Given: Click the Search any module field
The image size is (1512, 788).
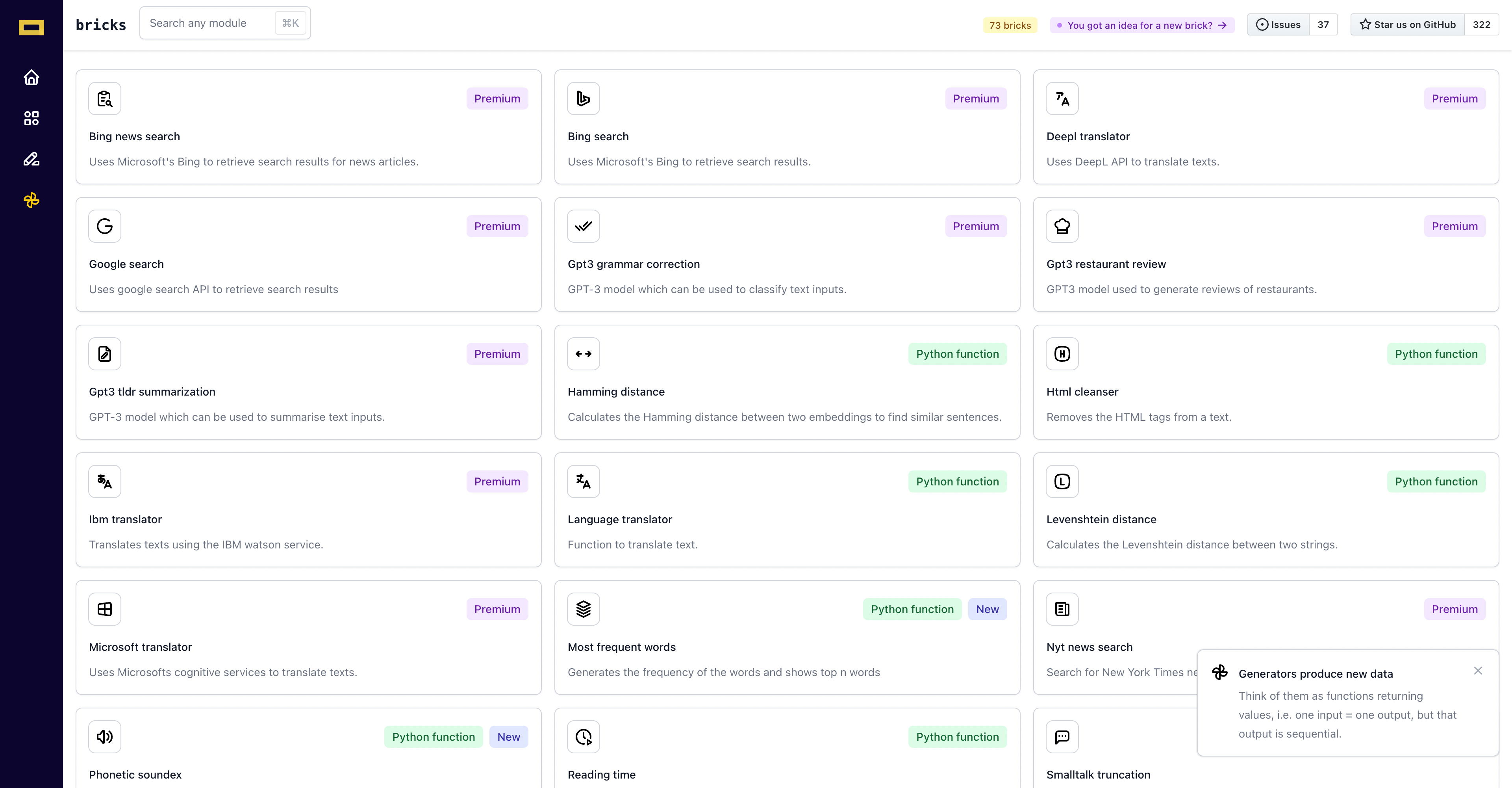Looking at the screenshot, I should pos(225,23).
